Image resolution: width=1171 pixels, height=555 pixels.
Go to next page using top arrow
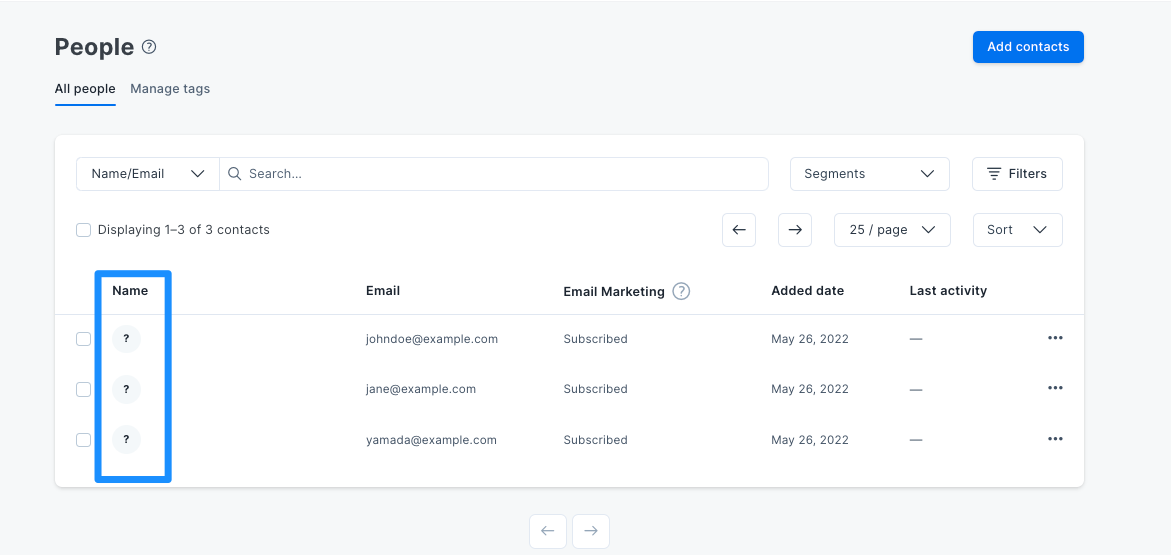coord(795,230)
